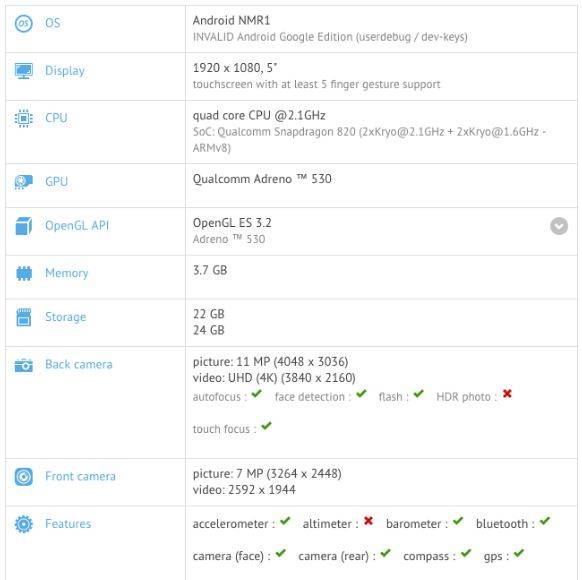Viewport: 582px width, 580px height.
Task: Click the Storage label
Action: (x=66, y=317)
